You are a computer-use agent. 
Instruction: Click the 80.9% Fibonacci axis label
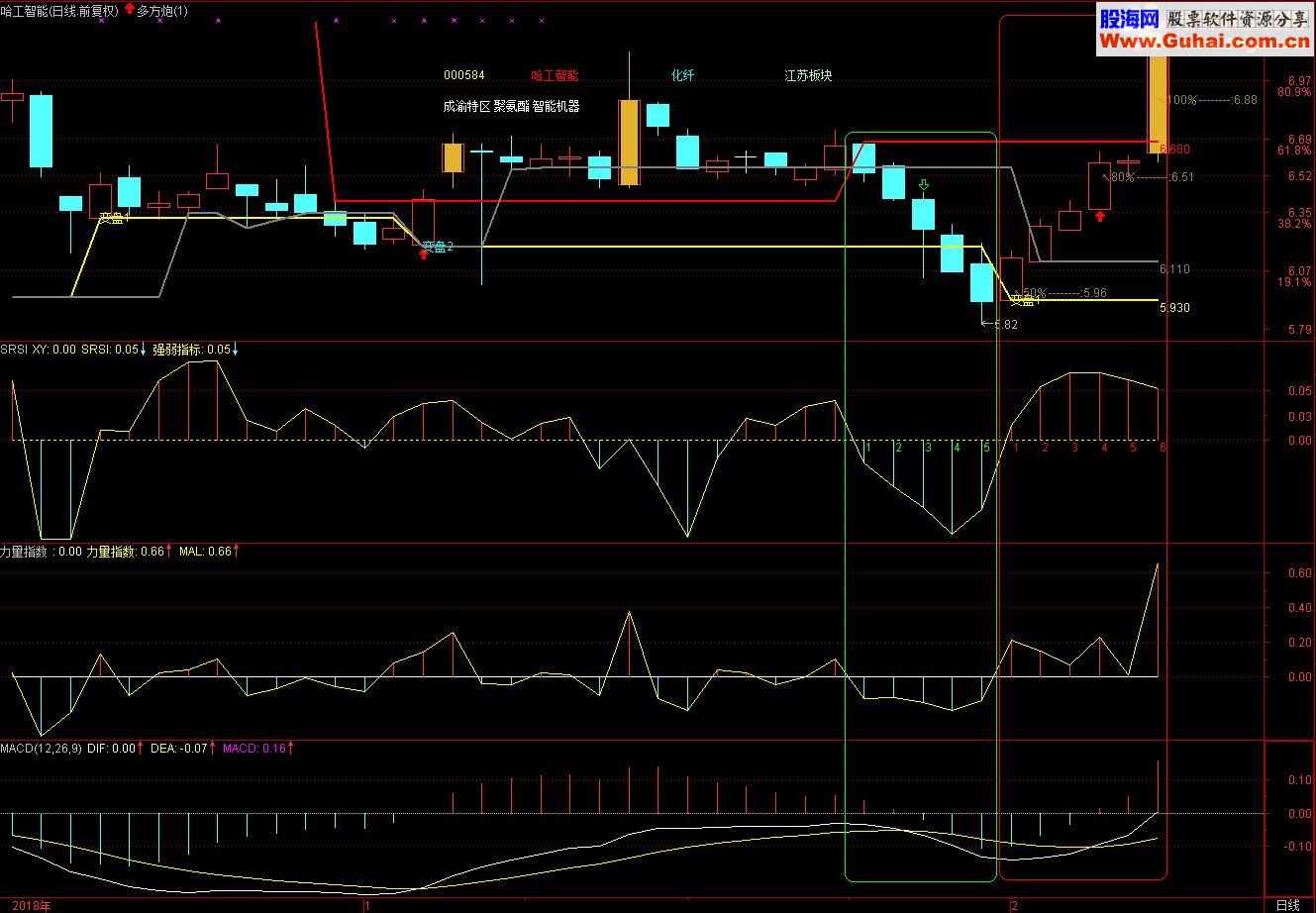[x=1294, y=92]
